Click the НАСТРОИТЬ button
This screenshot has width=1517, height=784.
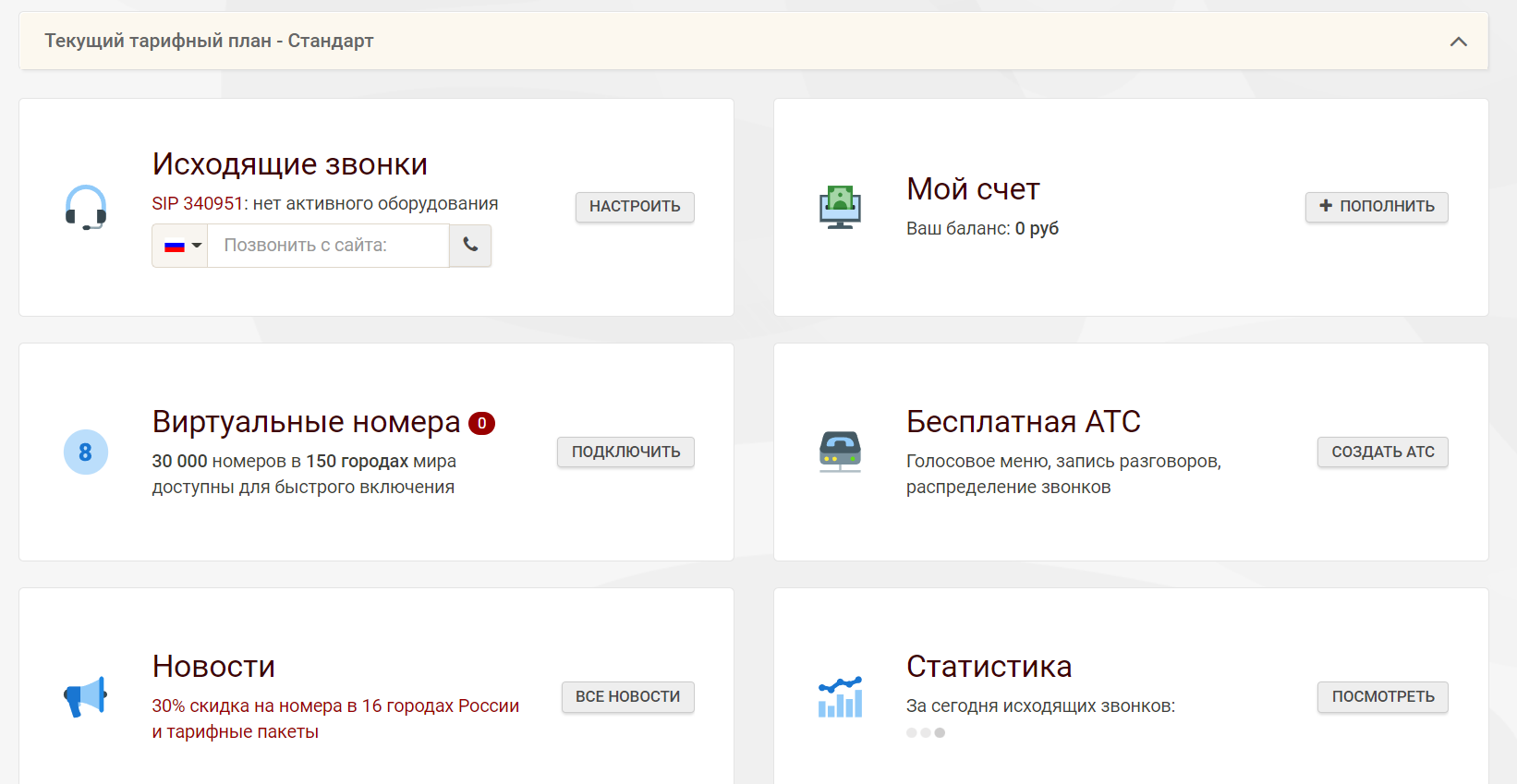635,207
